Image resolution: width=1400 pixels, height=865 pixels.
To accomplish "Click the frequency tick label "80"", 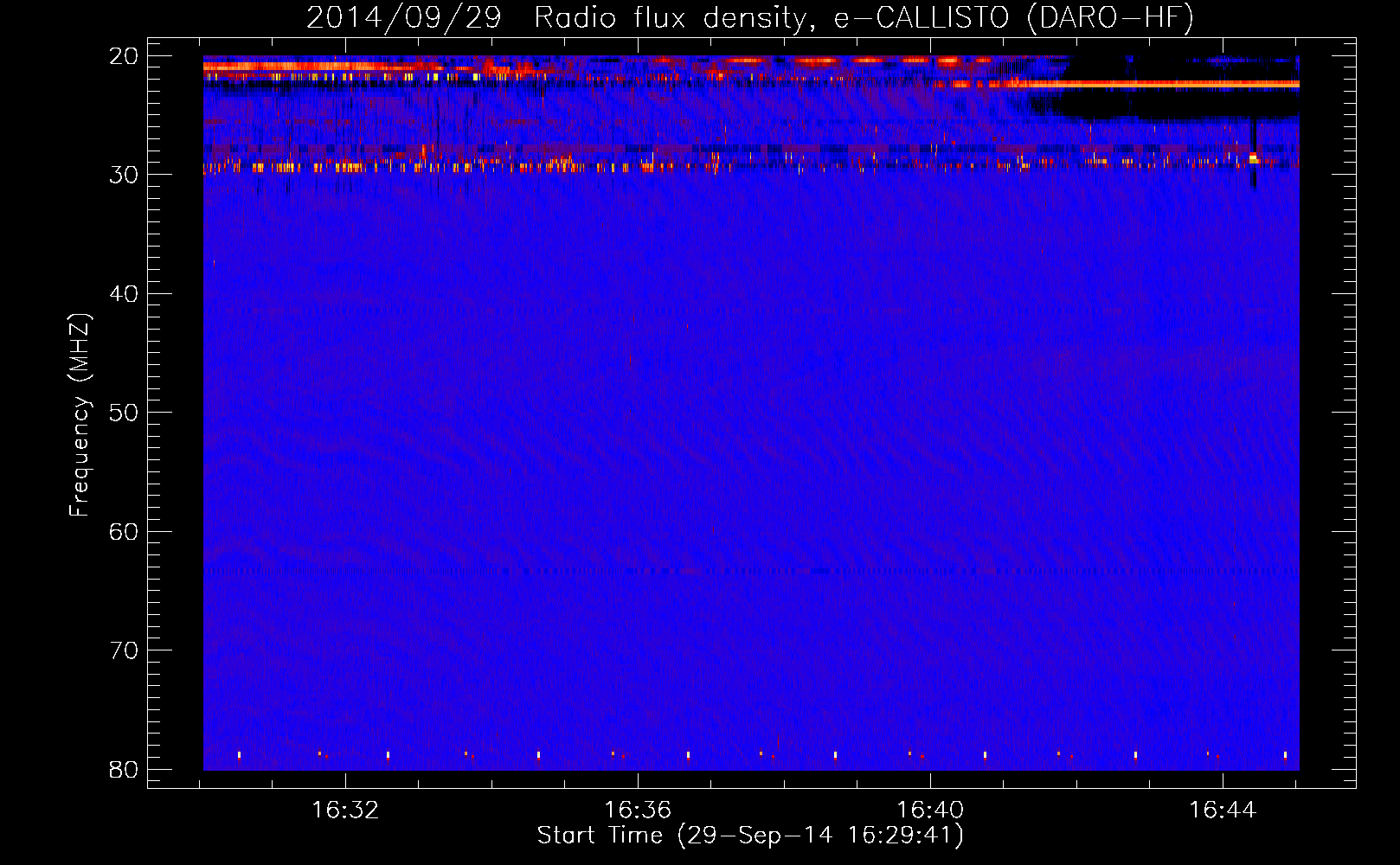I will click(124, 770).
